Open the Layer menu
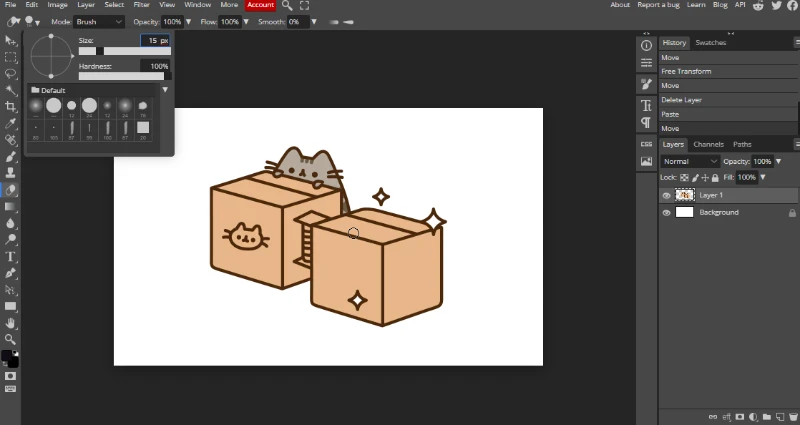 click(86, 5)
